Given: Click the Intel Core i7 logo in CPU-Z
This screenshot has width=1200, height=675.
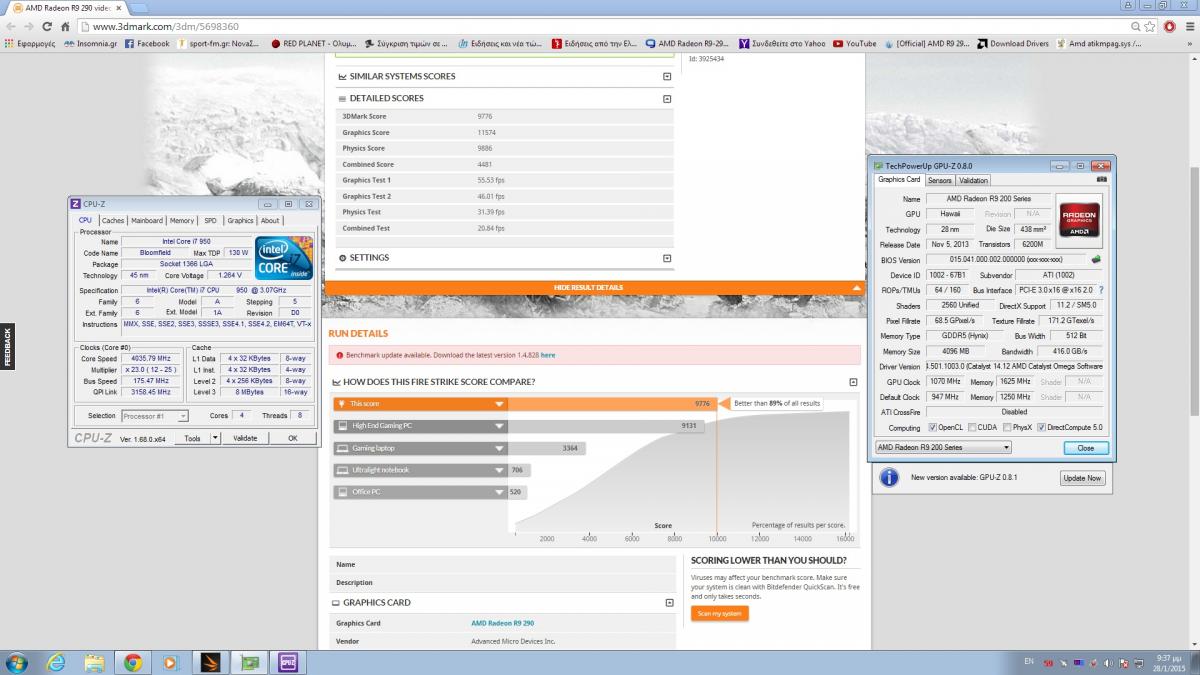Looking at the screenshot, I should [283, 257].
